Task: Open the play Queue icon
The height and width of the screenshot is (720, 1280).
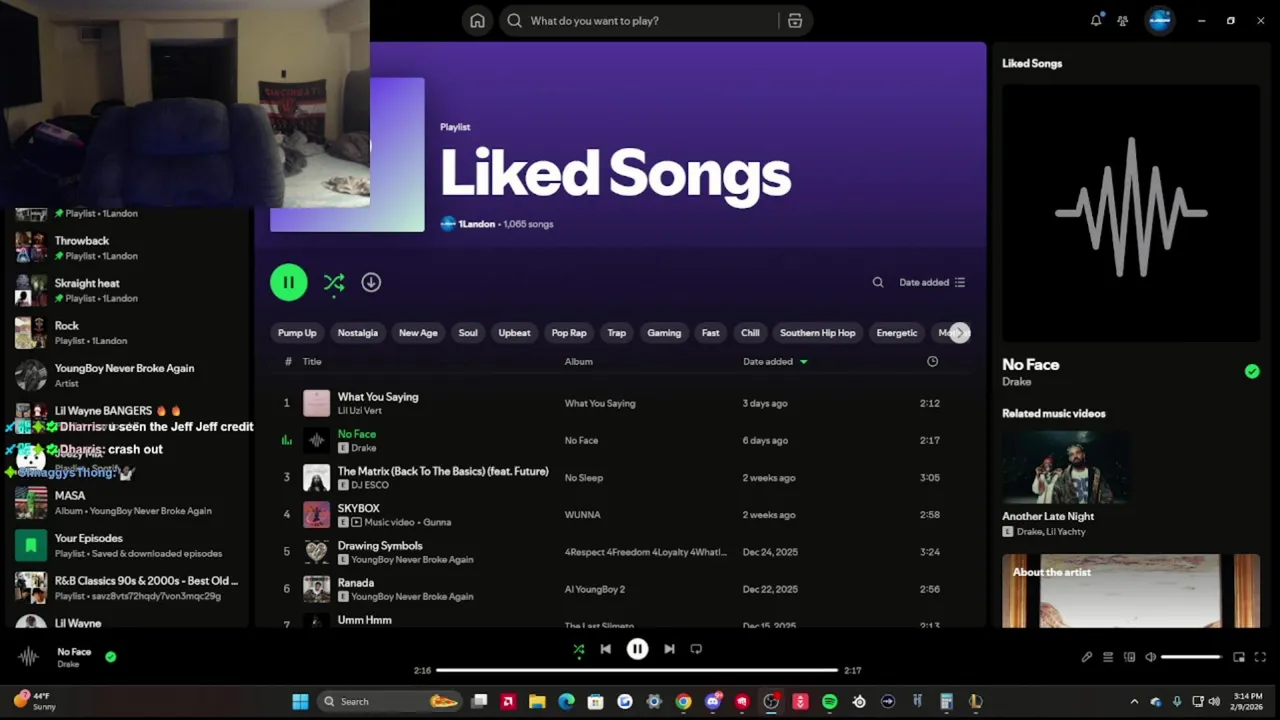Action: pos(1108,657)
